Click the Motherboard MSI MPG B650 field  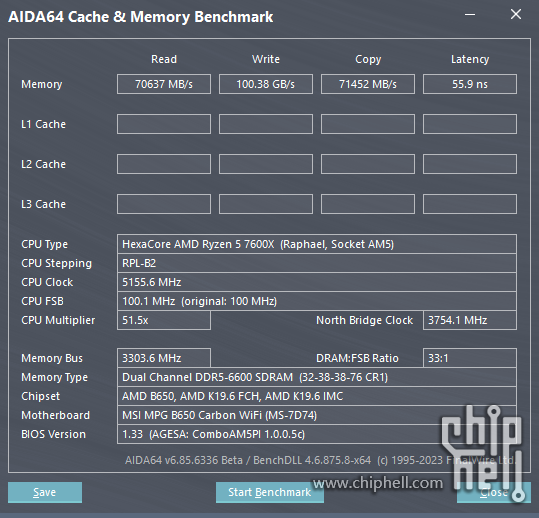tap(317, 415)
